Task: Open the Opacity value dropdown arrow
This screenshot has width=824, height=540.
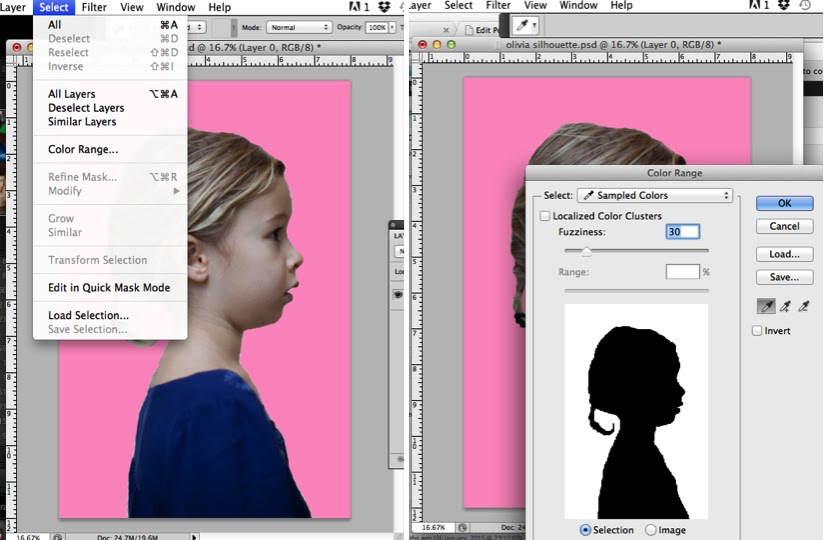Action: (392, 27)
